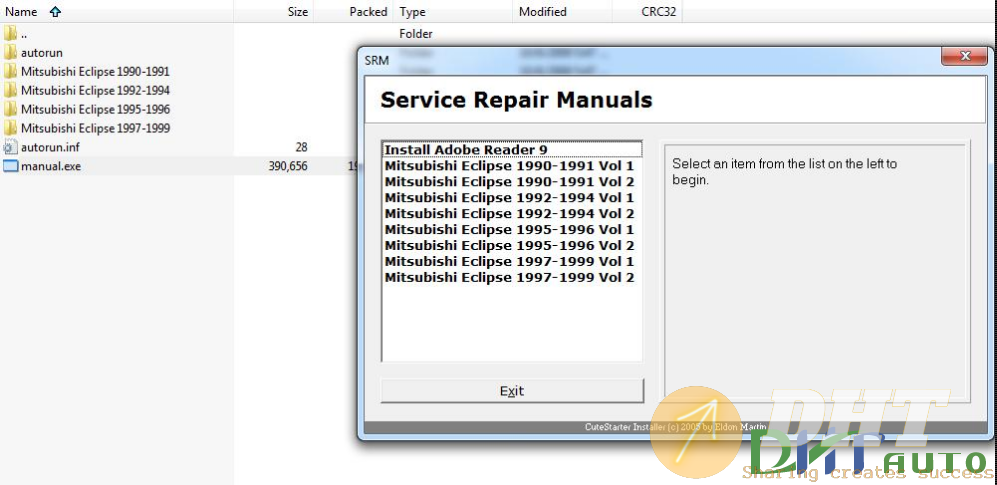This screenshot has height=485, width=997.
Task: Sort by the Size column header
Action: click(x=274, y=11)
